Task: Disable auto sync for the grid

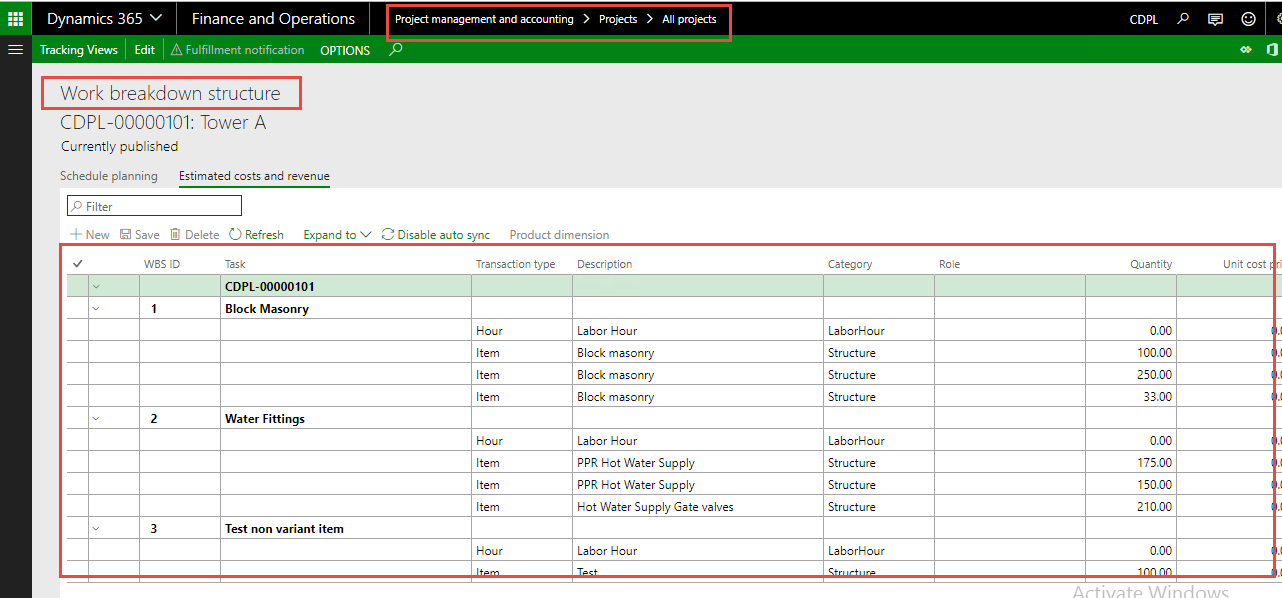Action: coord(436,234)
